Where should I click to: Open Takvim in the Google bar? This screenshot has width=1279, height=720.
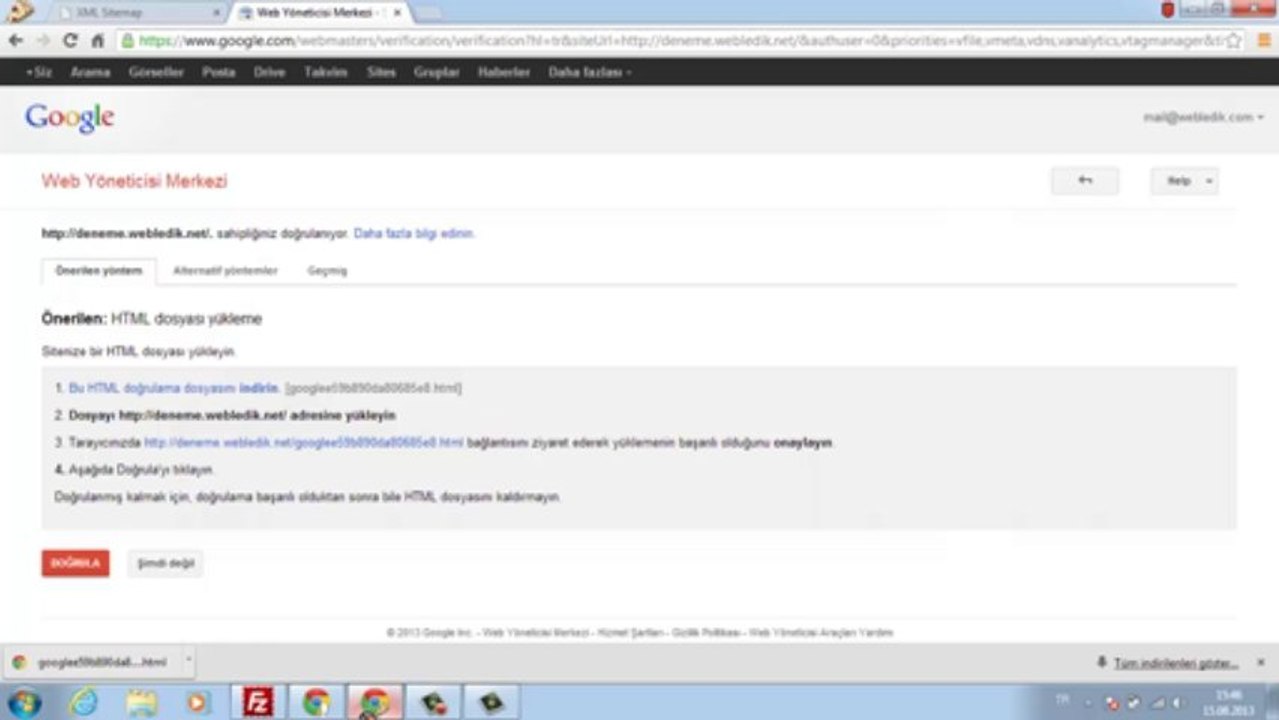(326, 72)
